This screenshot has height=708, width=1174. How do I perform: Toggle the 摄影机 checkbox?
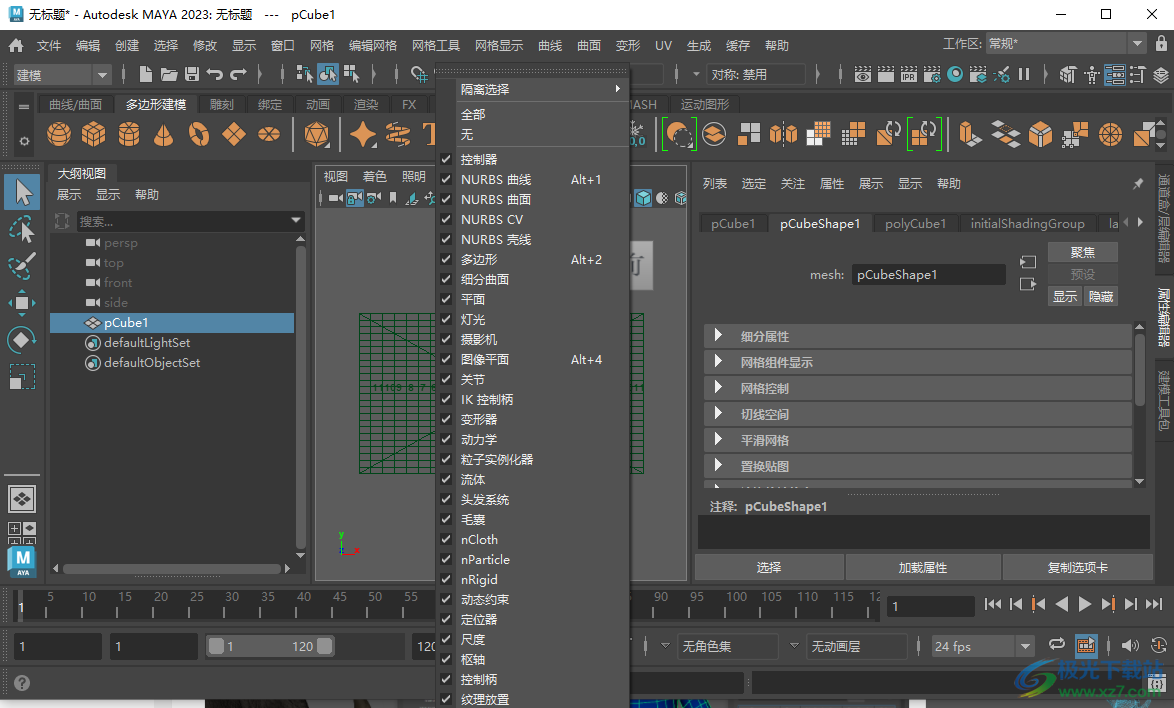(446, 340)
